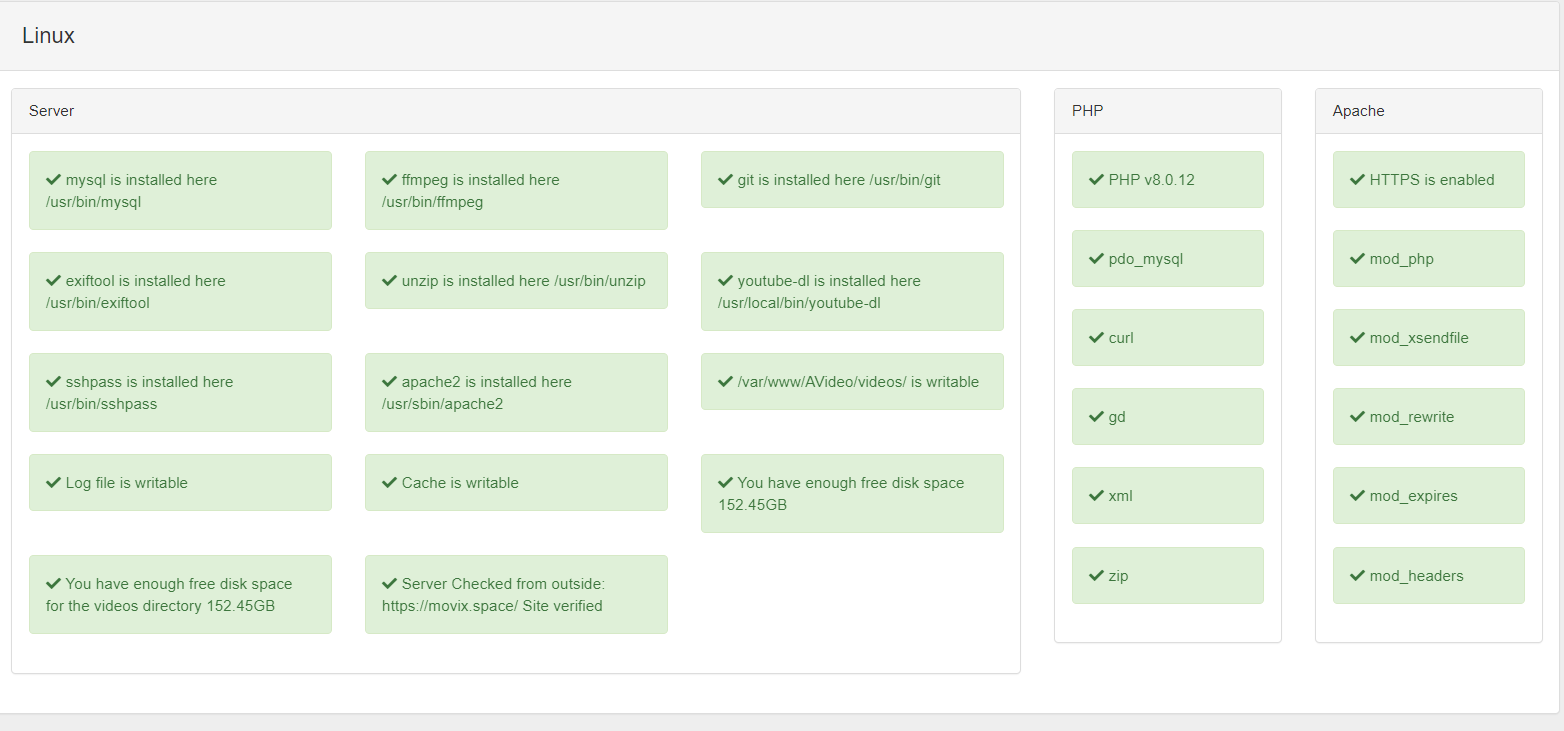Click the check icon next to pdo_mysql

(1097, 259)
